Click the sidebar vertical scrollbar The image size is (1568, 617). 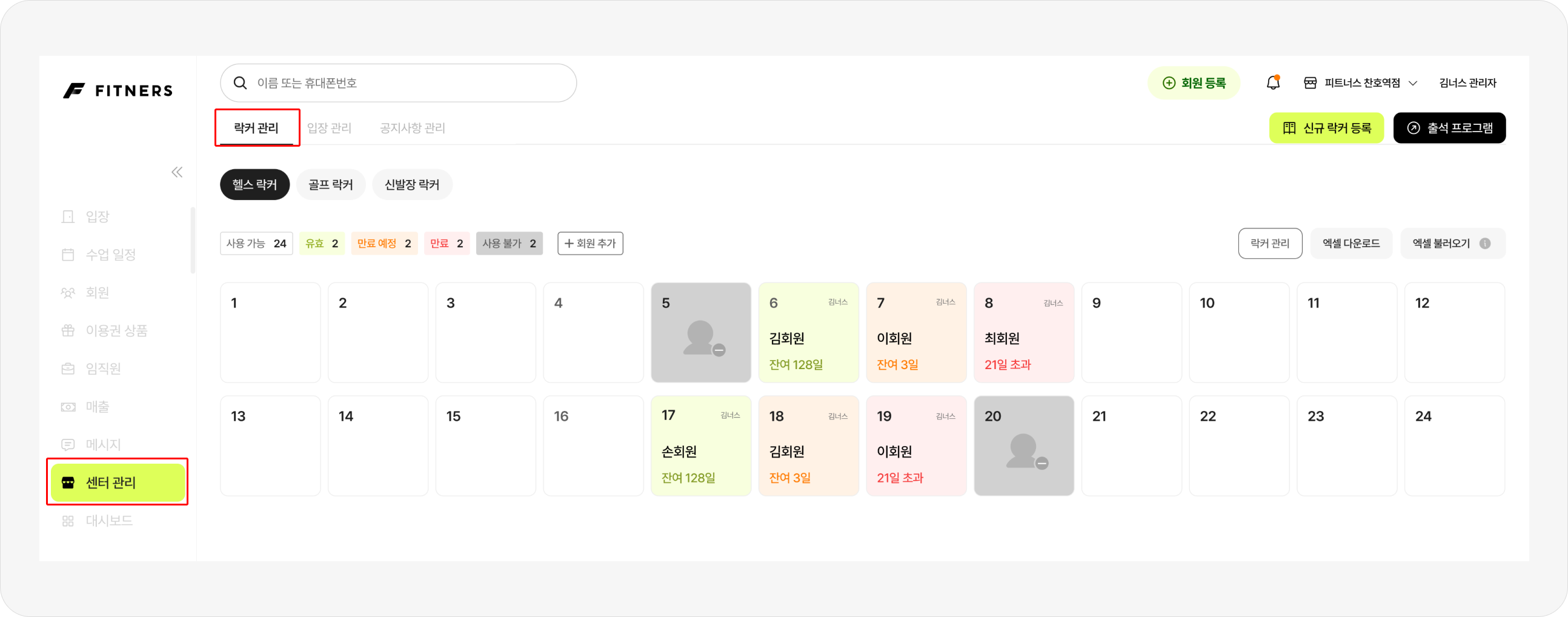coord(193,241)
